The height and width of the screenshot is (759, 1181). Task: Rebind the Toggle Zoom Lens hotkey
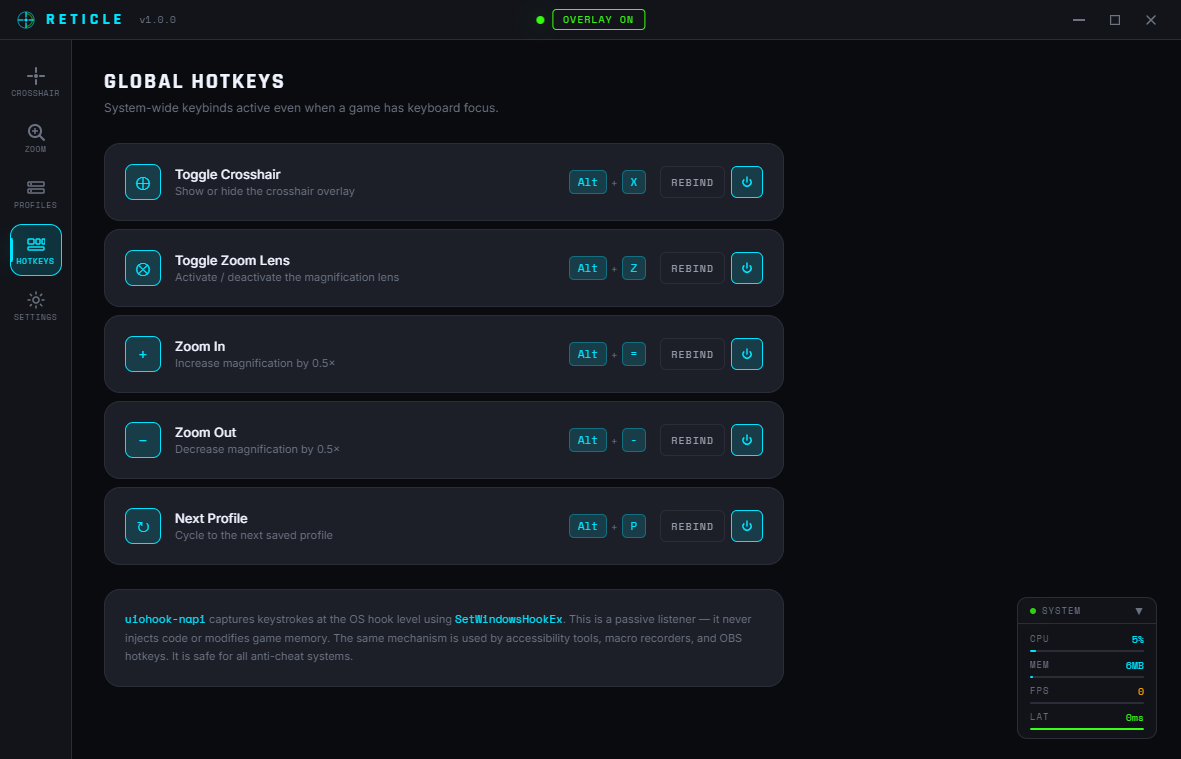pos(692,268)
